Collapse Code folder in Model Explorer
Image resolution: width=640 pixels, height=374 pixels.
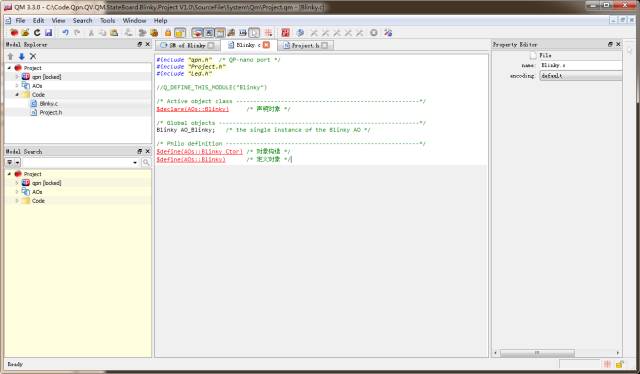17,95
